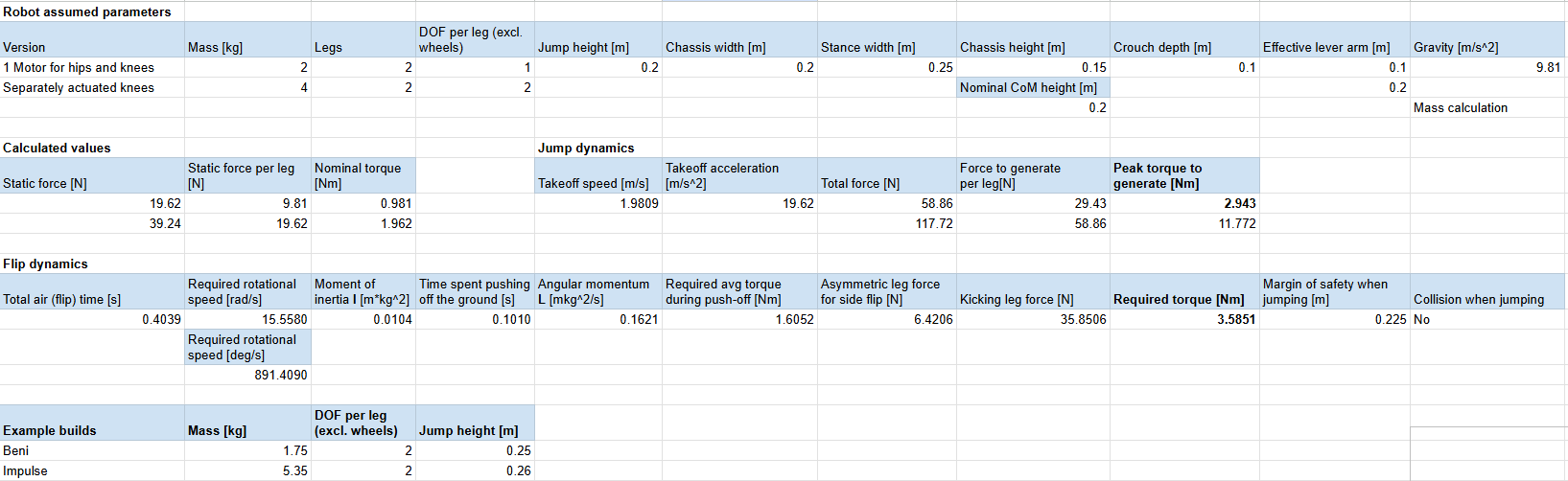Click the 'Collision when jumping' No cell
Screen dimensions: 1568x481
click(1487, 319)
